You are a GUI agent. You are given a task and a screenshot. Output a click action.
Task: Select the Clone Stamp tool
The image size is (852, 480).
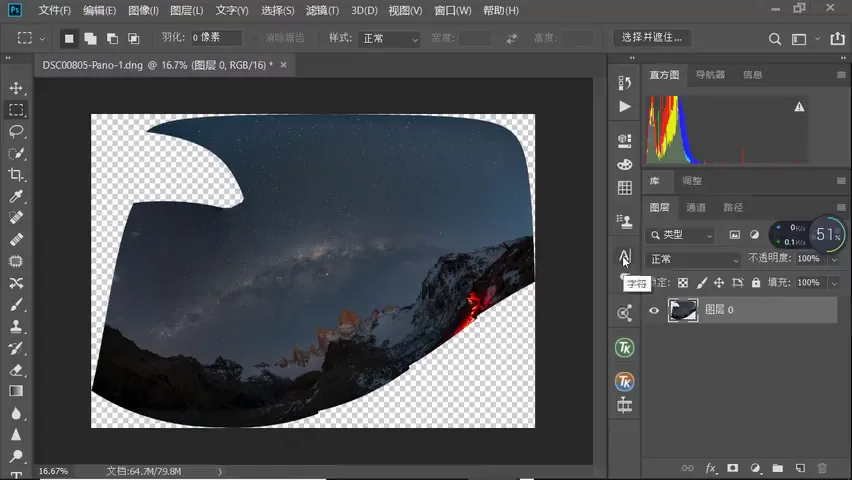pyautogui.click(x=16, y=326)
